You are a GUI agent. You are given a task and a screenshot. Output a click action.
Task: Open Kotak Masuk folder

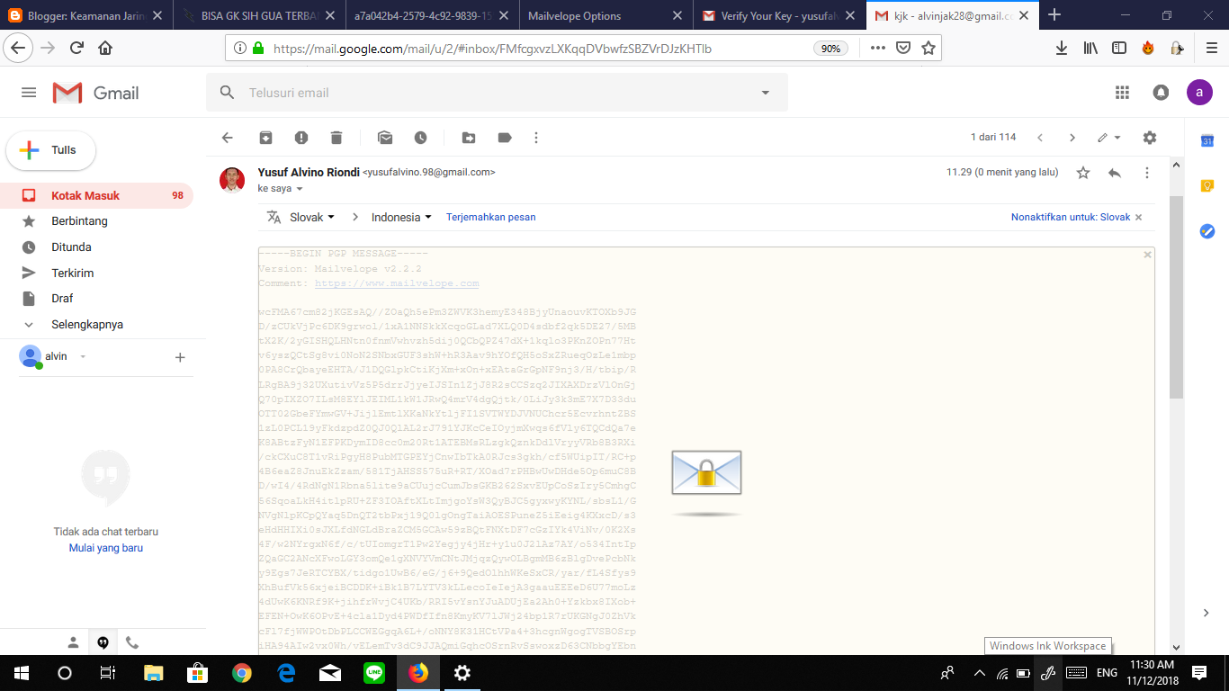click(x=97, y=196)
